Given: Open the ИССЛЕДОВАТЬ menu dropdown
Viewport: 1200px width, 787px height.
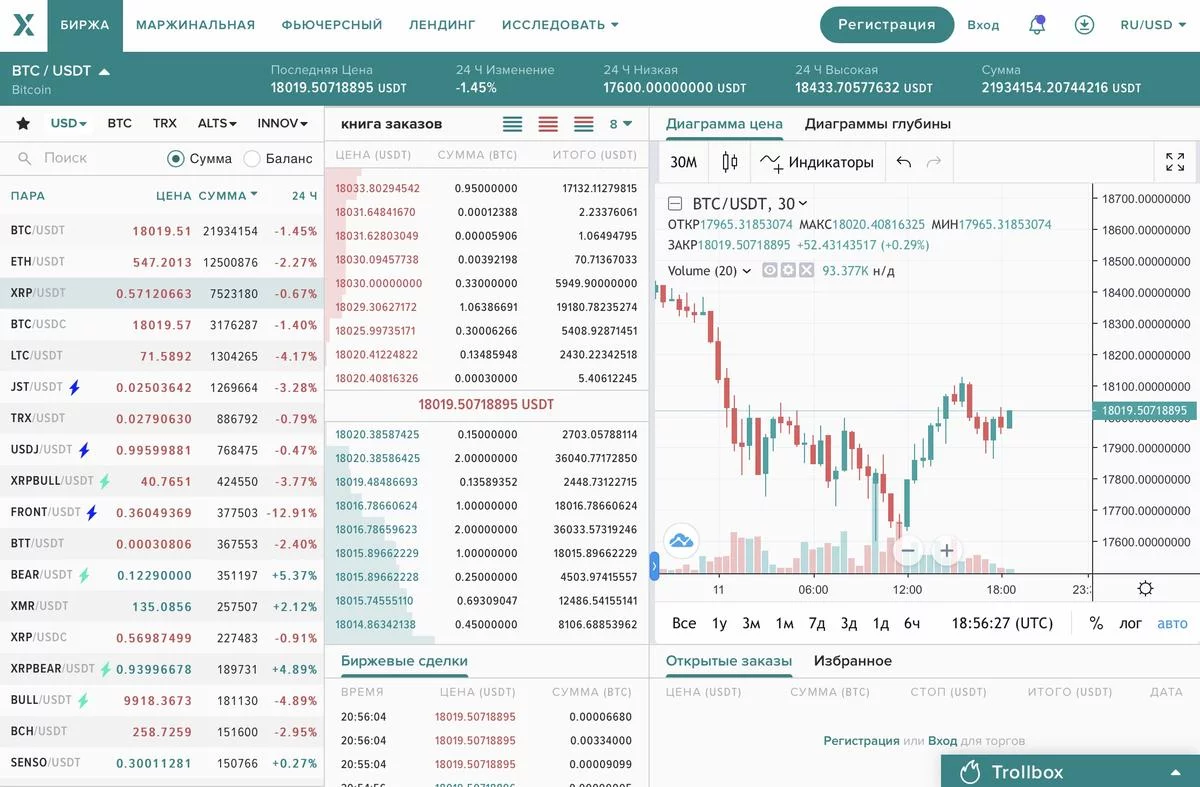Looking at the screenshot, I should 560,25.
